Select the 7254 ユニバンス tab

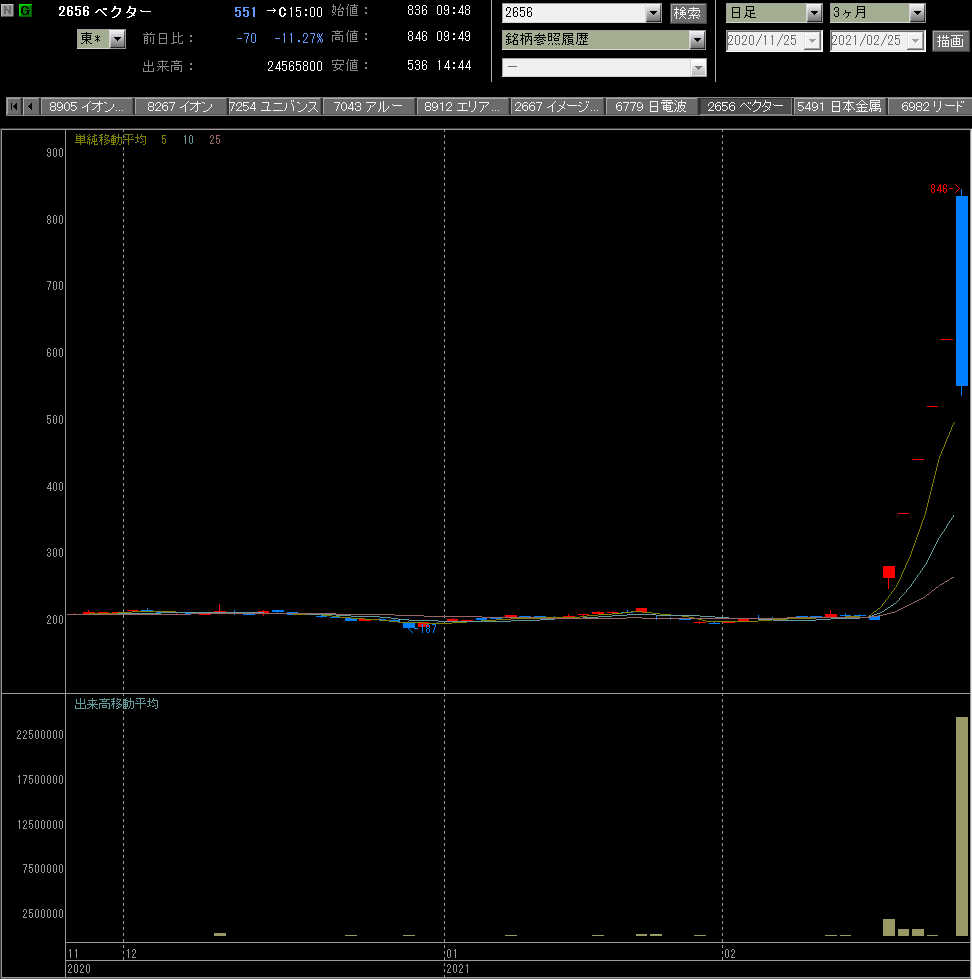(274, 107)
